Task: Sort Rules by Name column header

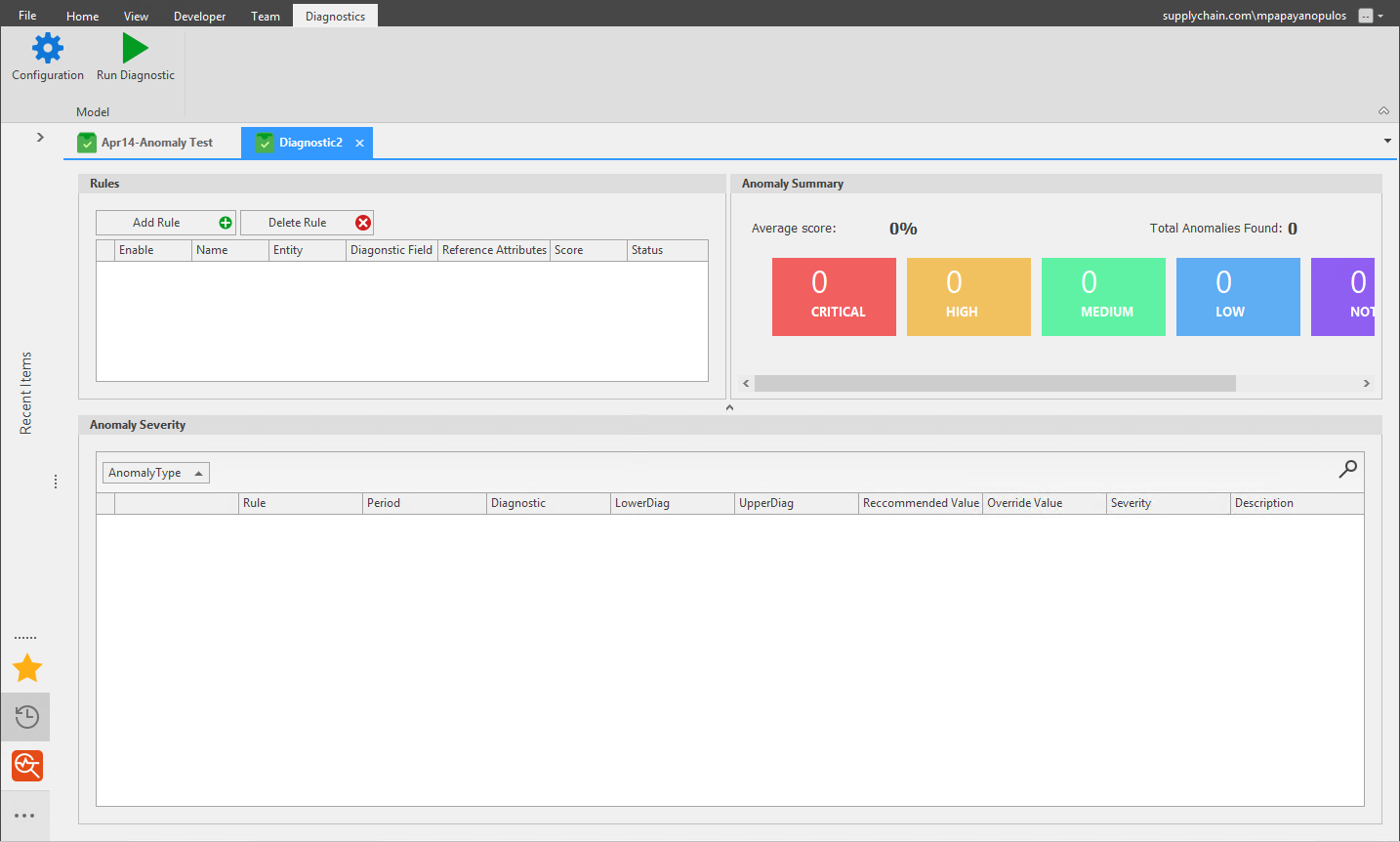Action: click(230, 250)
